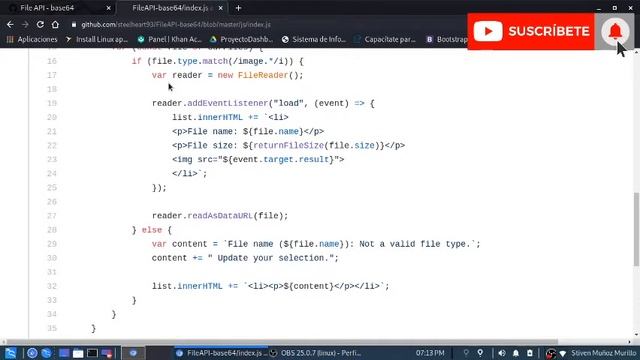The height and width of the screenshot is (360, 640).
Task: Reload the GitHub page
Action: (x=40, y=24)
